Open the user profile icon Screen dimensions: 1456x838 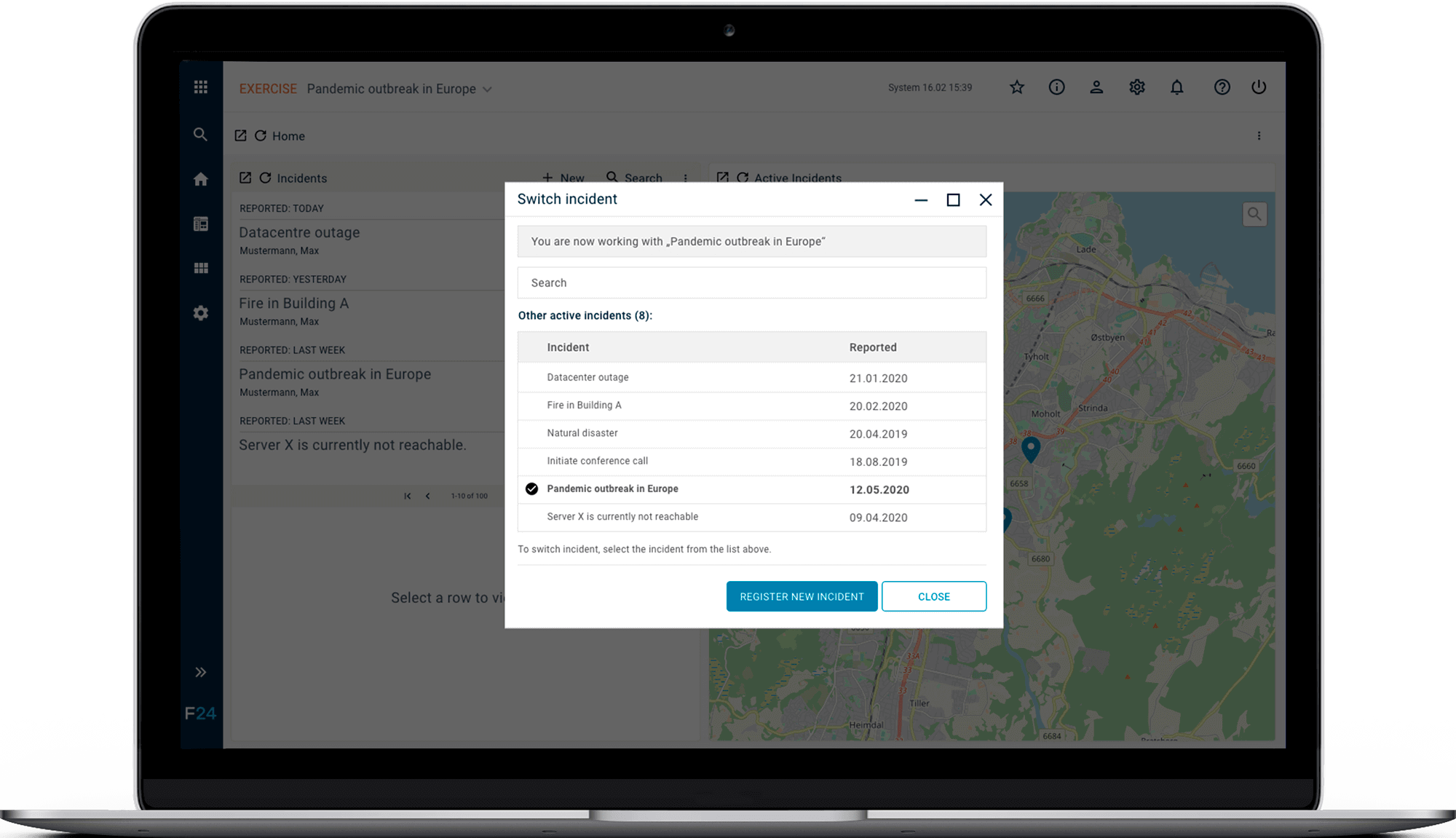[x=1096, y=87]
